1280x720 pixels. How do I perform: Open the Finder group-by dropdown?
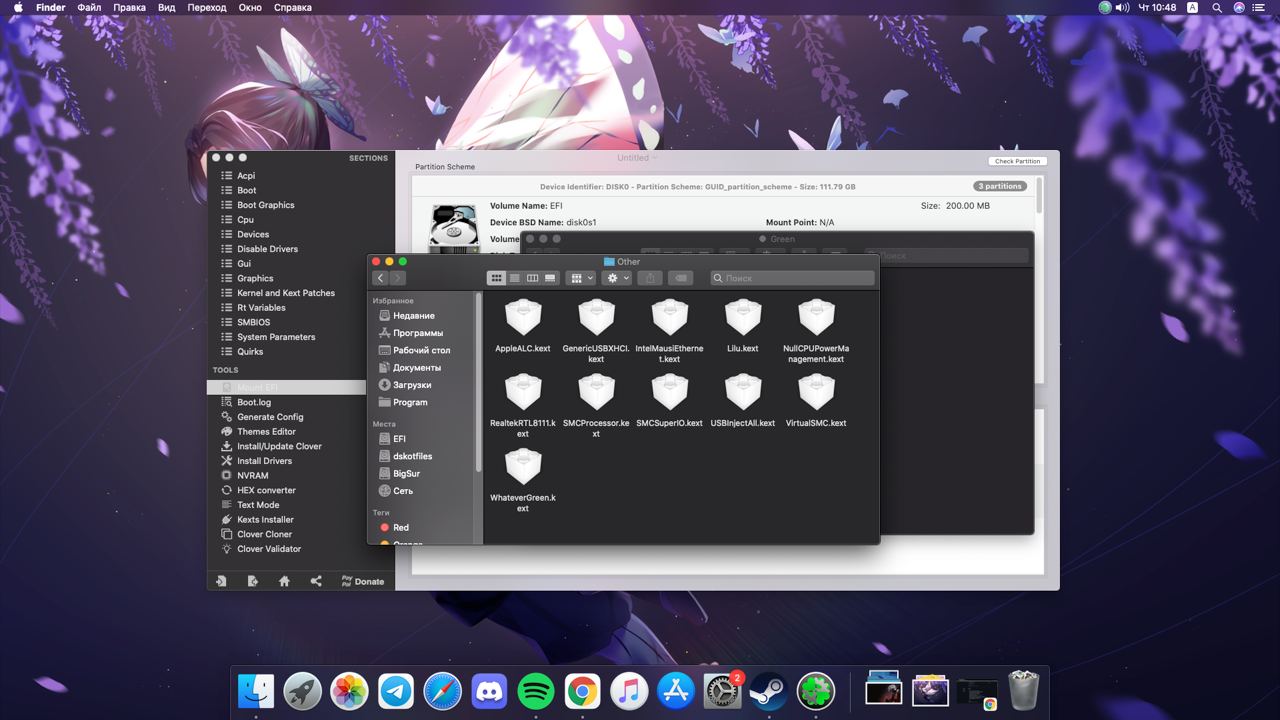click(x=581, y=278)
